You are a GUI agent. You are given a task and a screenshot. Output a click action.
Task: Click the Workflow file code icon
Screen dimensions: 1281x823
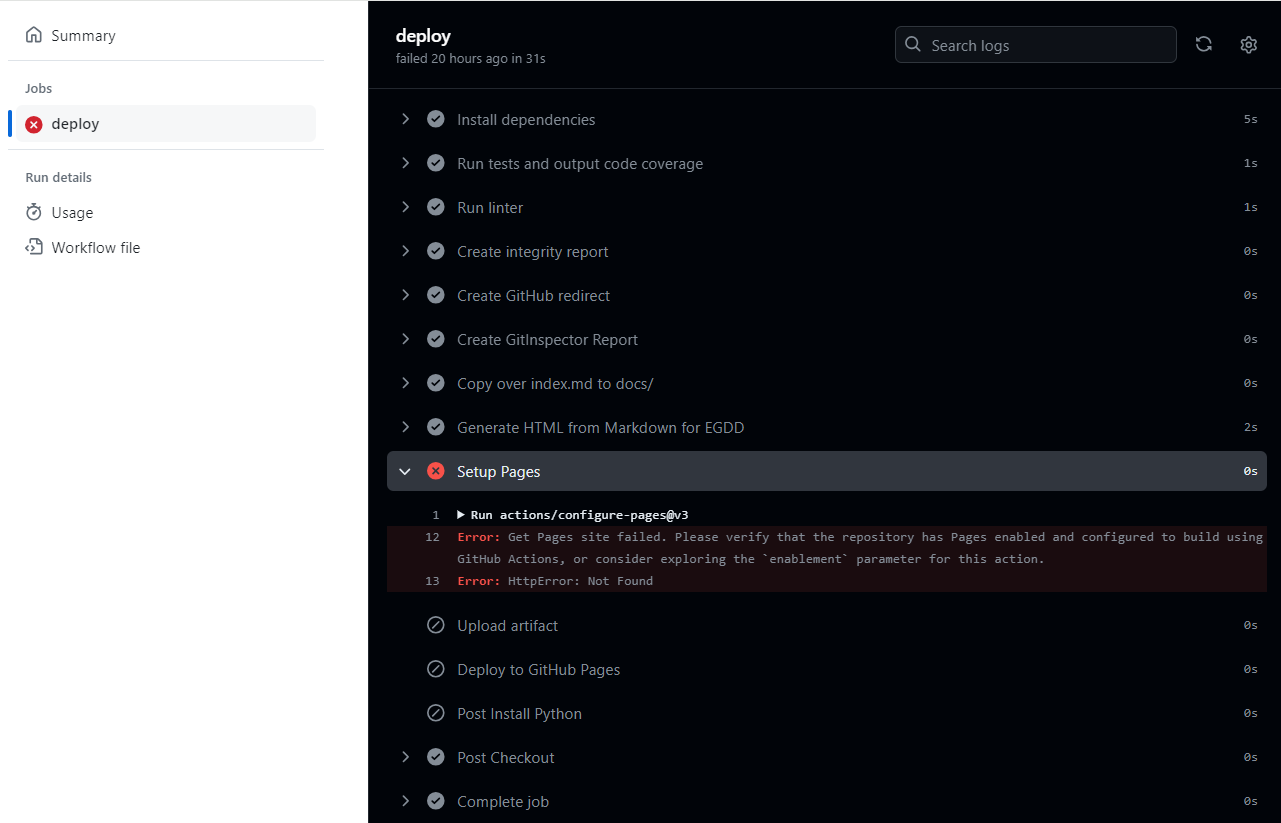coord(34,247)
